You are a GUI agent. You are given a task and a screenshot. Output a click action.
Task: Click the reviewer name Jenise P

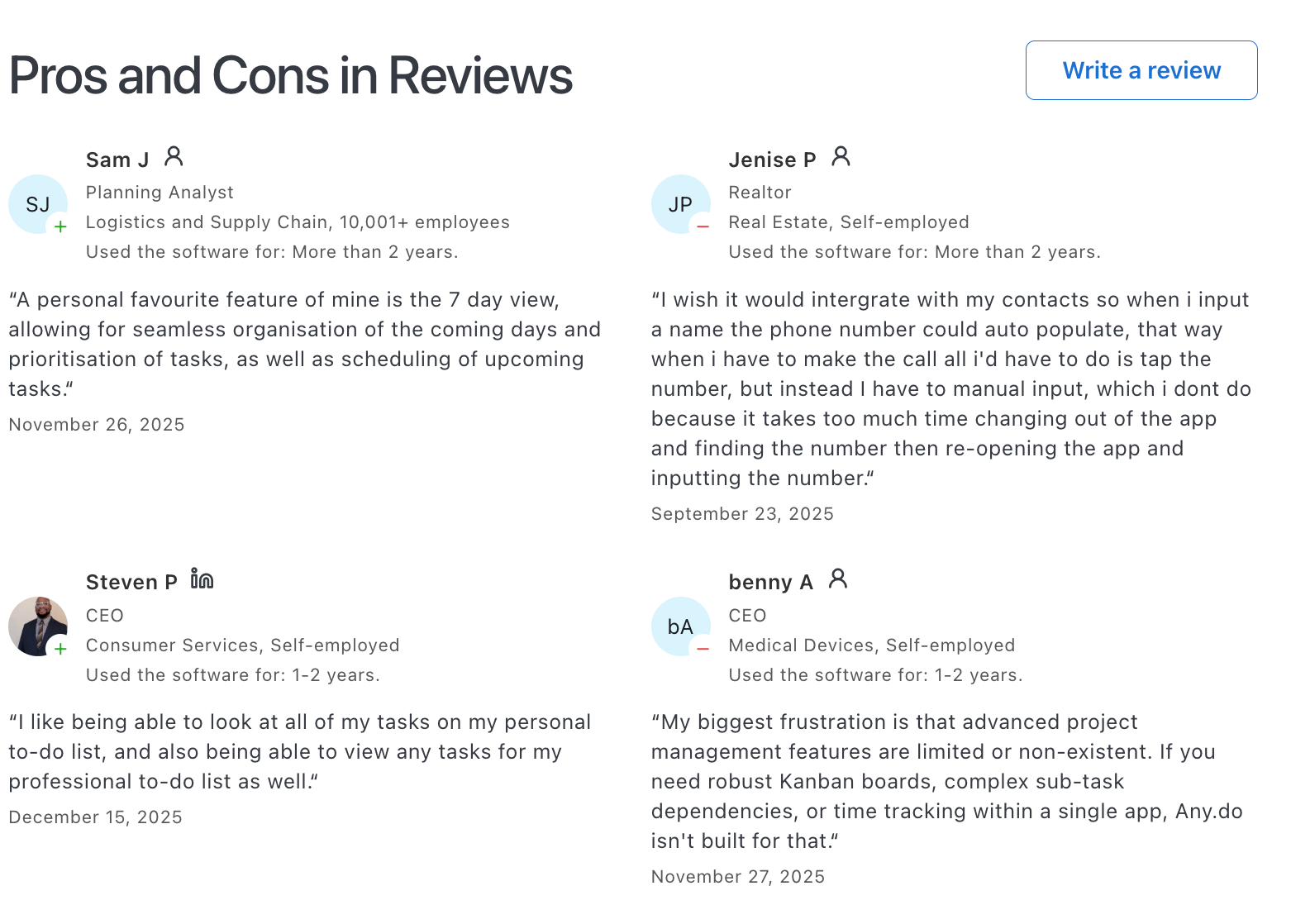pos(772,160)
